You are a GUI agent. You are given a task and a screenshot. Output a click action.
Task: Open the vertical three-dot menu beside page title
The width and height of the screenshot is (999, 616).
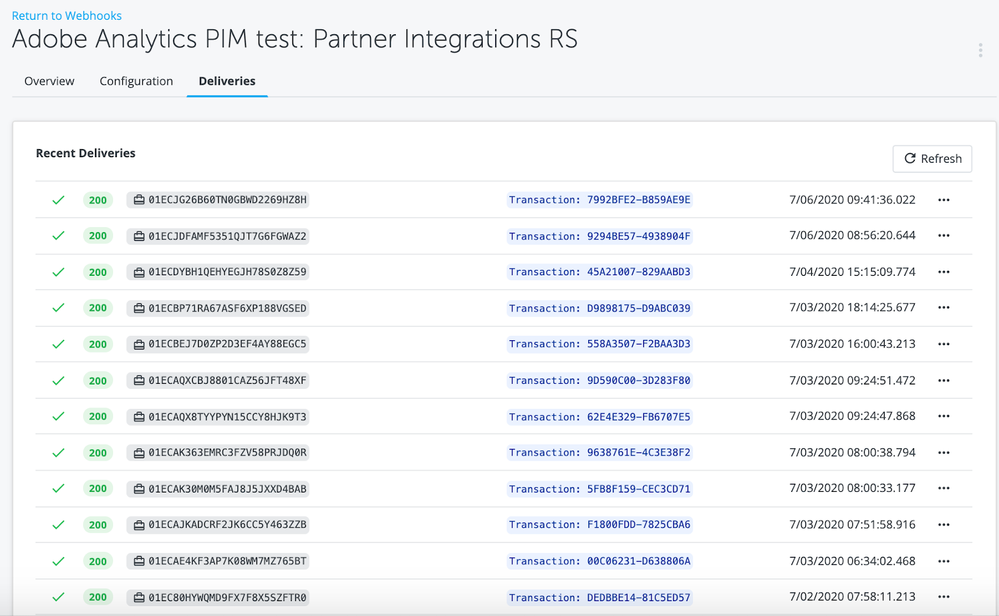point(980,51)
